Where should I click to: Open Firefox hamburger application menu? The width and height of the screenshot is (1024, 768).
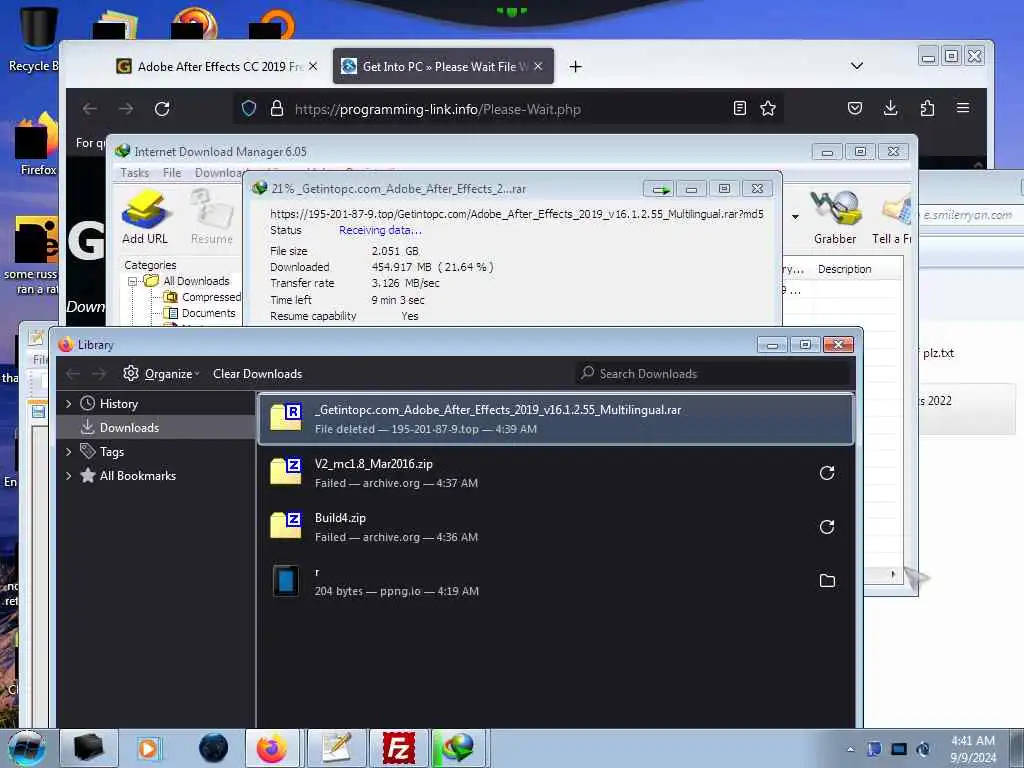coord(963,108)
